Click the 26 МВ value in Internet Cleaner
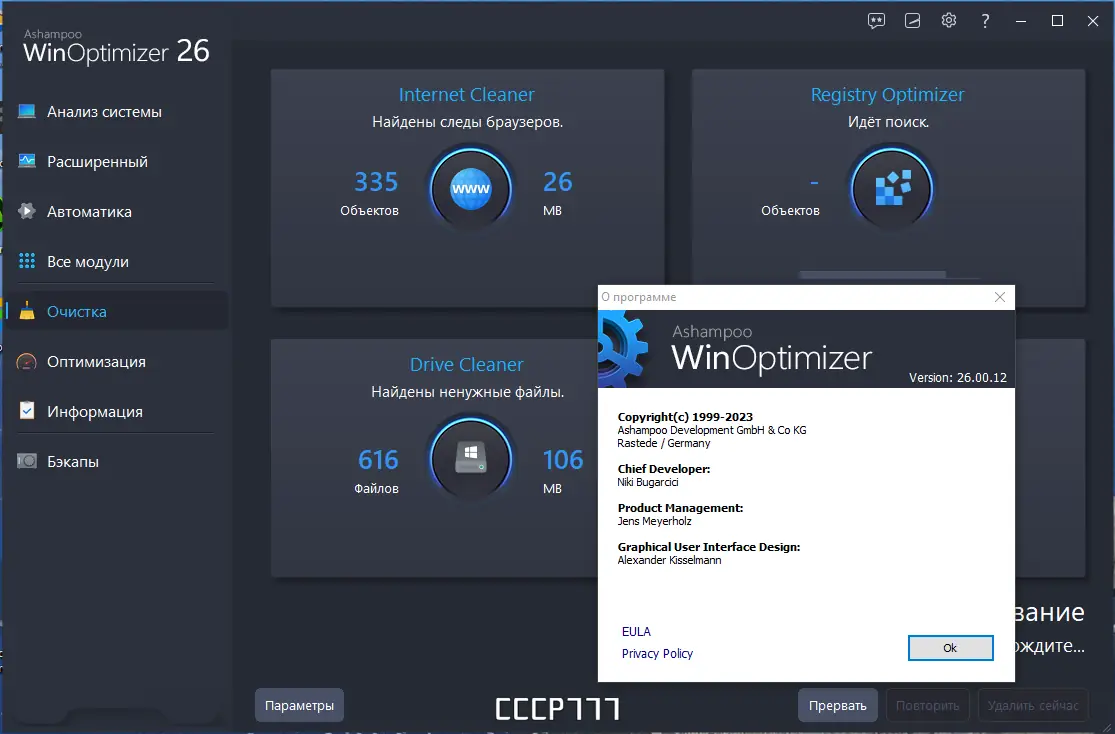 point(558,182)
